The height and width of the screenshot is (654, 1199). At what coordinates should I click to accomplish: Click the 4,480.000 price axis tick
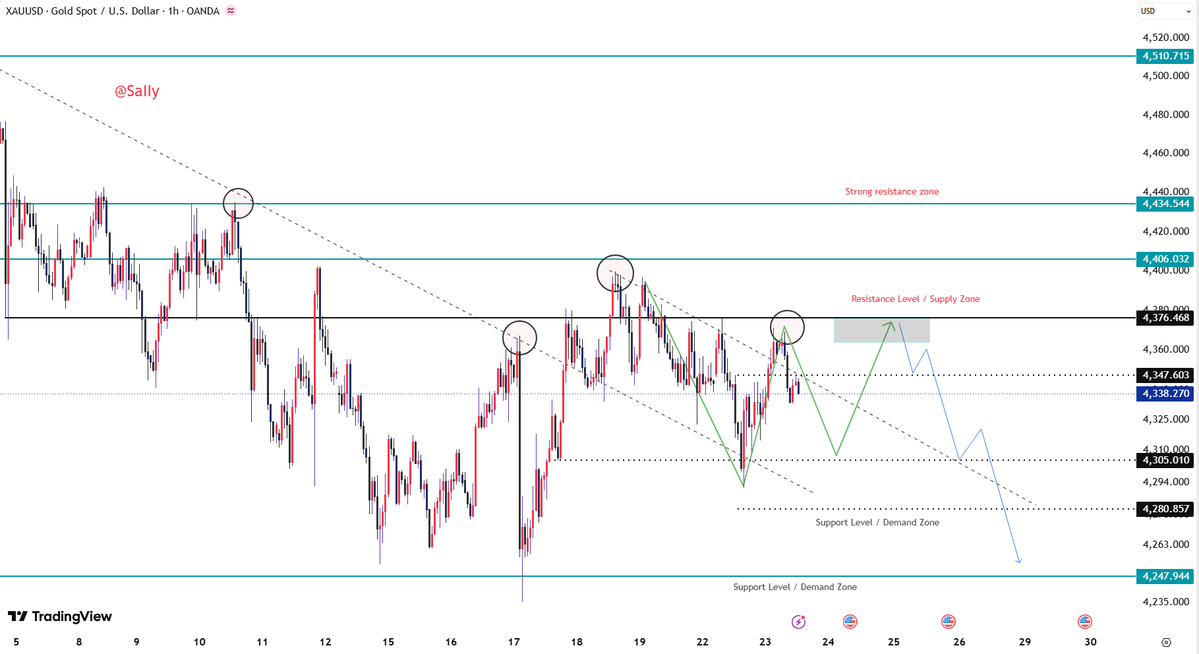coord(1165,114)
